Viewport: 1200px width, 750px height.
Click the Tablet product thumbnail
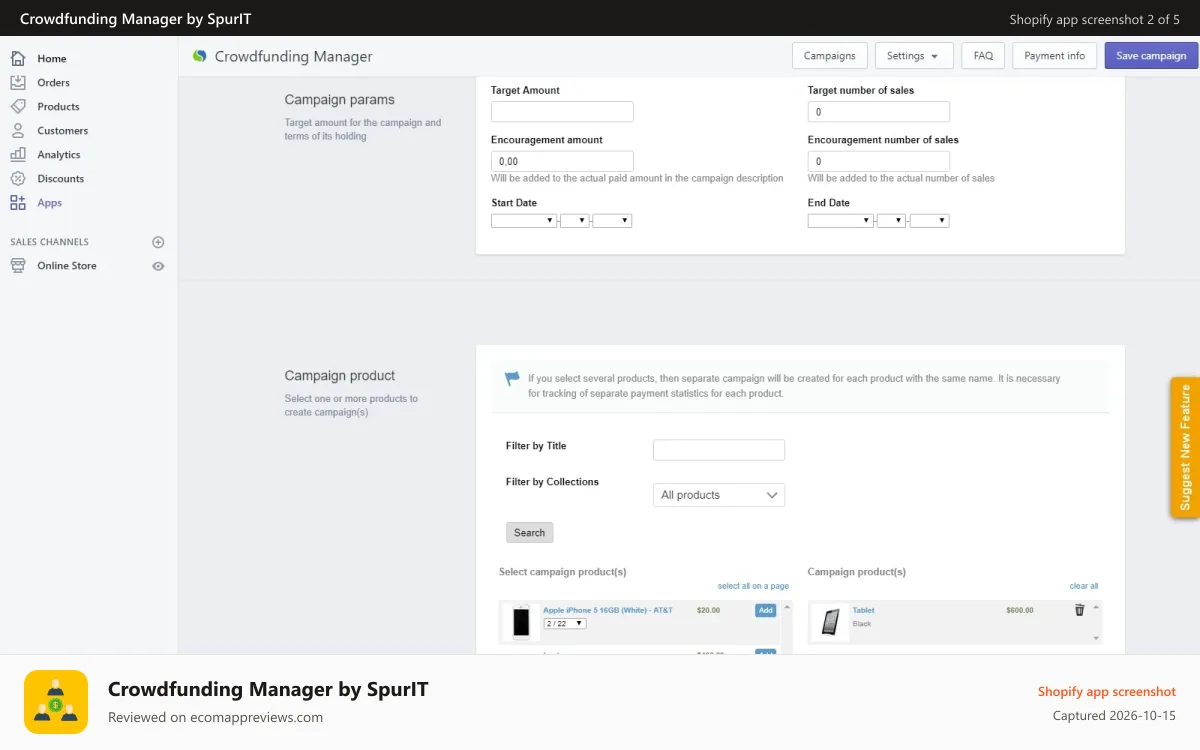pos(831,622)
